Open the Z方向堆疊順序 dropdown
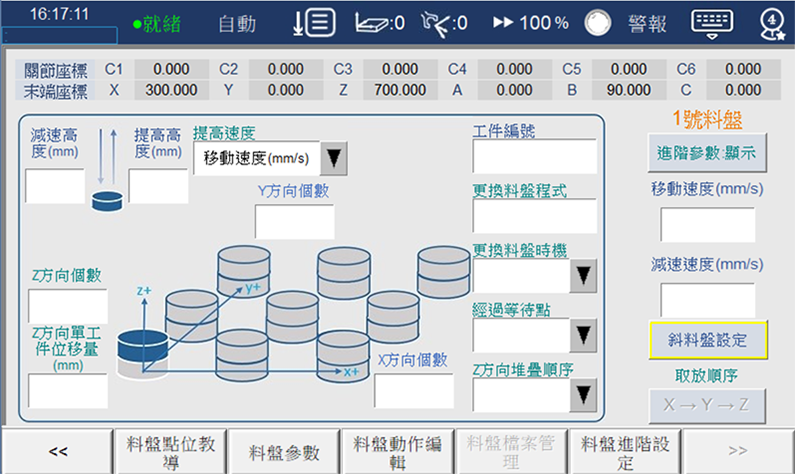Viewport: 795px width, 474px height. coord(583,395)
